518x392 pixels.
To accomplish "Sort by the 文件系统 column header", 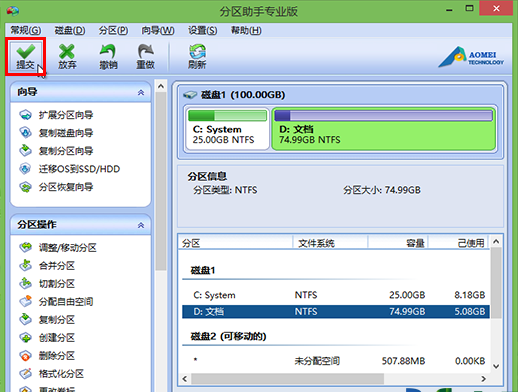I will click(330, 243).
